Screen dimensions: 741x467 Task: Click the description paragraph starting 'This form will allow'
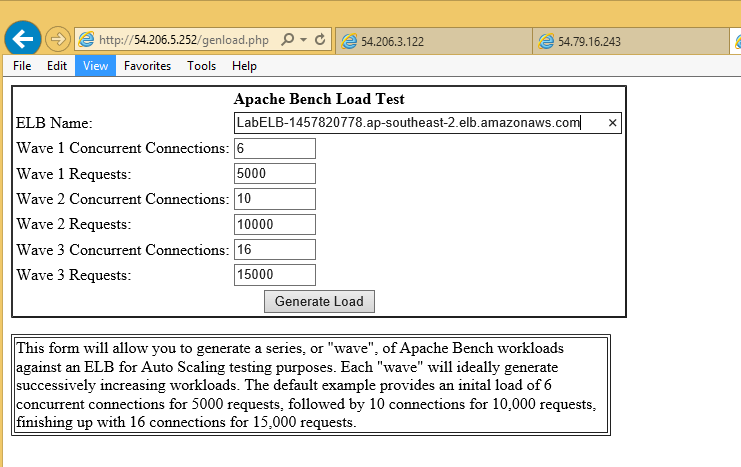pyautogui.click(x=307, y=385)
